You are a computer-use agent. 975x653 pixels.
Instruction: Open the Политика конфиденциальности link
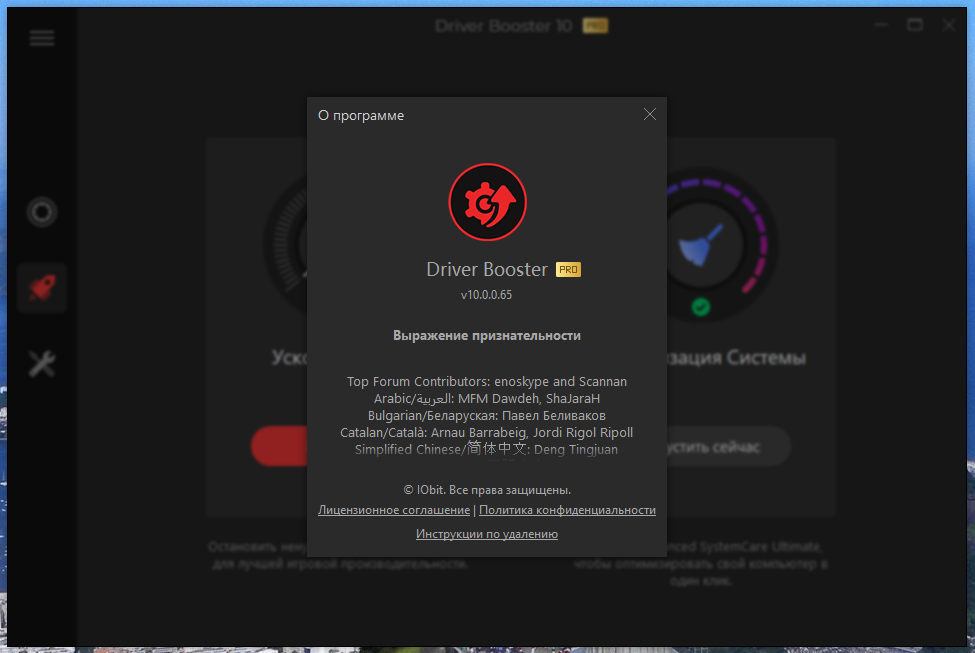coord(567,510)
